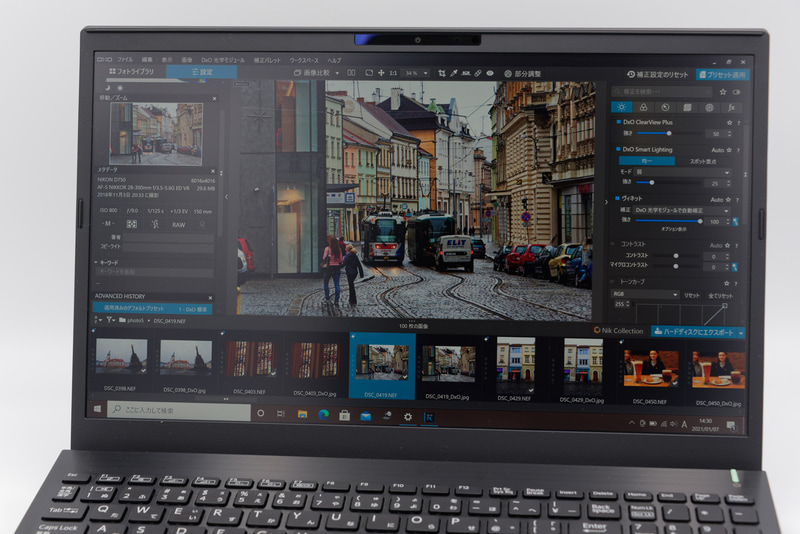Enable the コントラスト correction
Image resolution: width=800 pixels, height=534 pixels.
[x=614, y=244]
